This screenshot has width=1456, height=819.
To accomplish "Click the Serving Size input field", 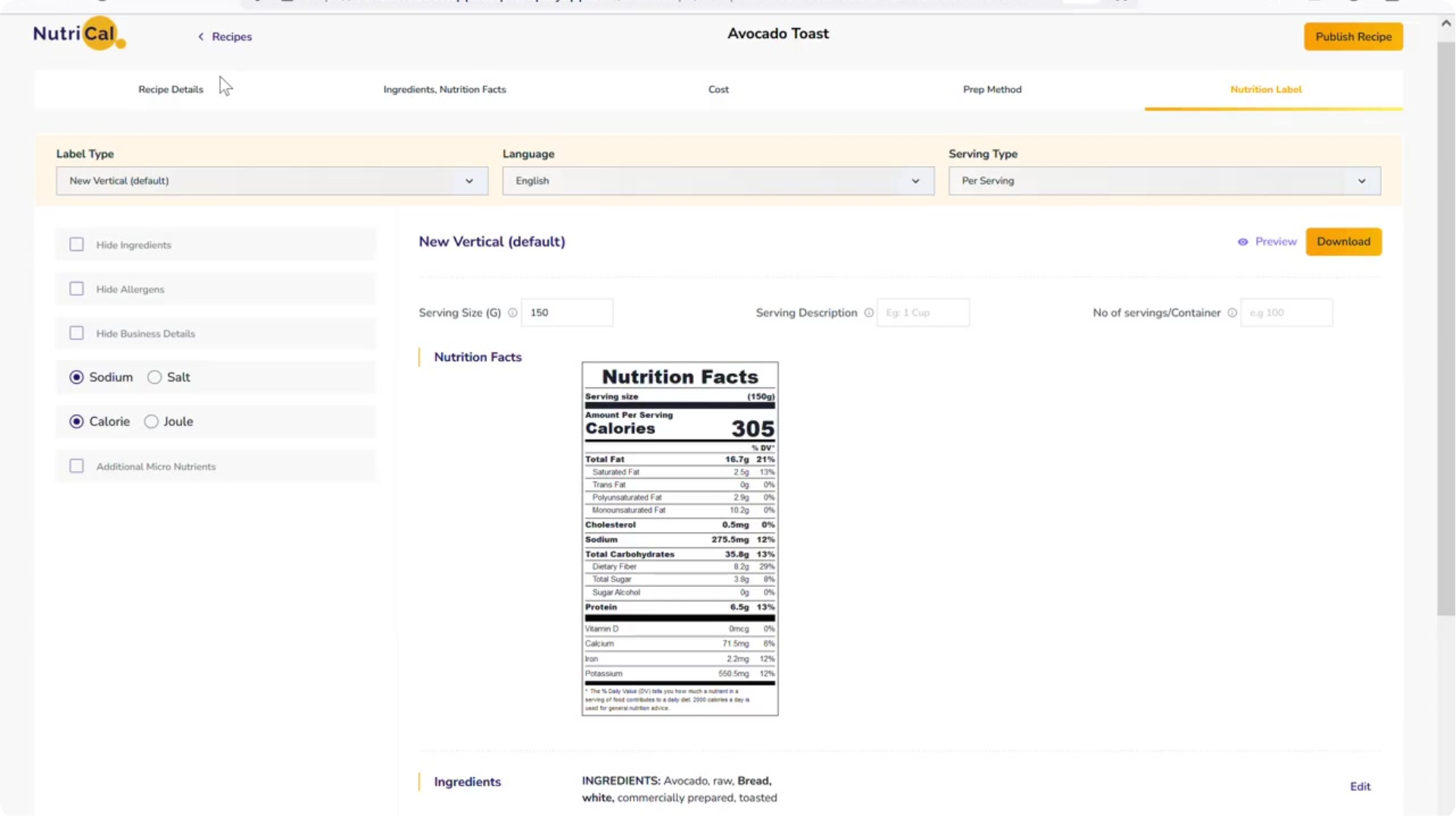I will coord(566,313).
